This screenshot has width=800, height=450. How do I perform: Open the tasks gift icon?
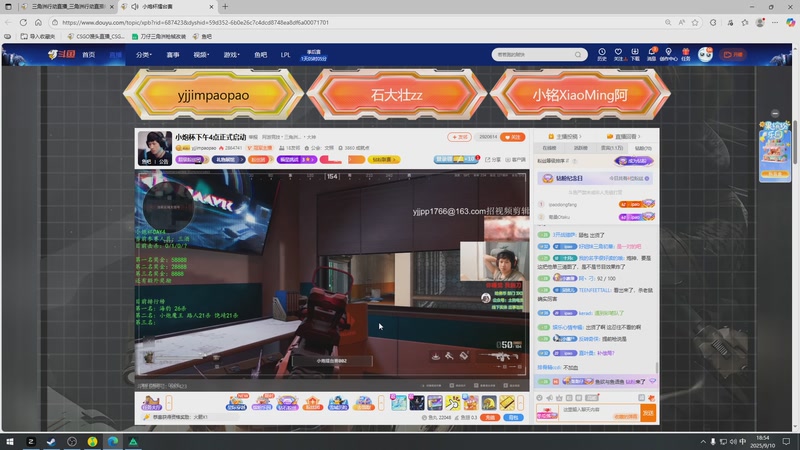click(x=686, y=54)
